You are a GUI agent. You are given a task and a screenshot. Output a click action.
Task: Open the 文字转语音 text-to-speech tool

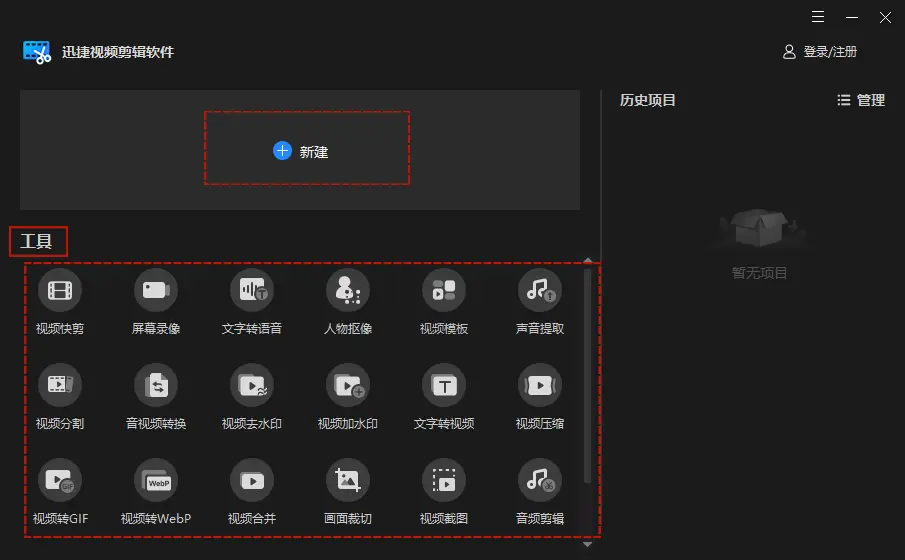pos(252,301)
